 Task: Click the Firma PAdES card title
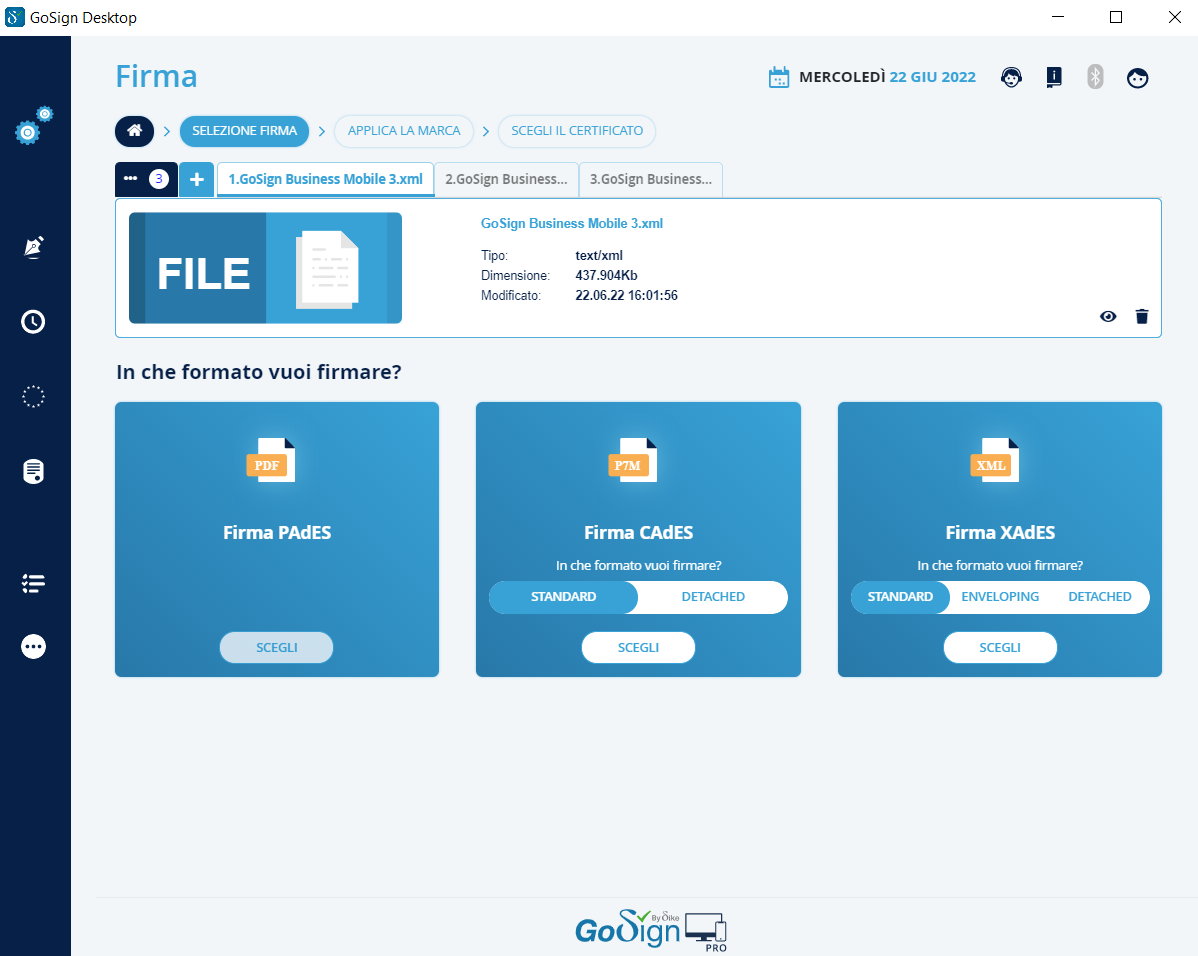tap(277, 533)
